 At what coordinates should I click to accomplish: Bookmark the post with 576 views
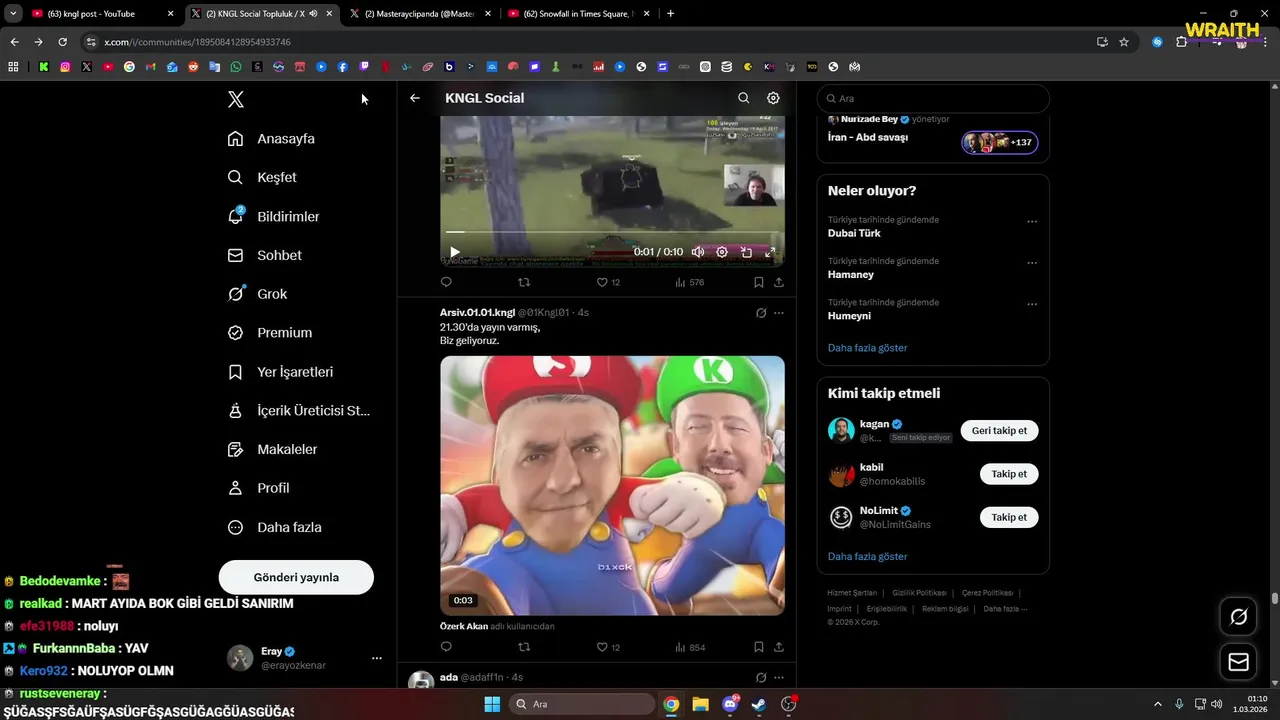759,282
